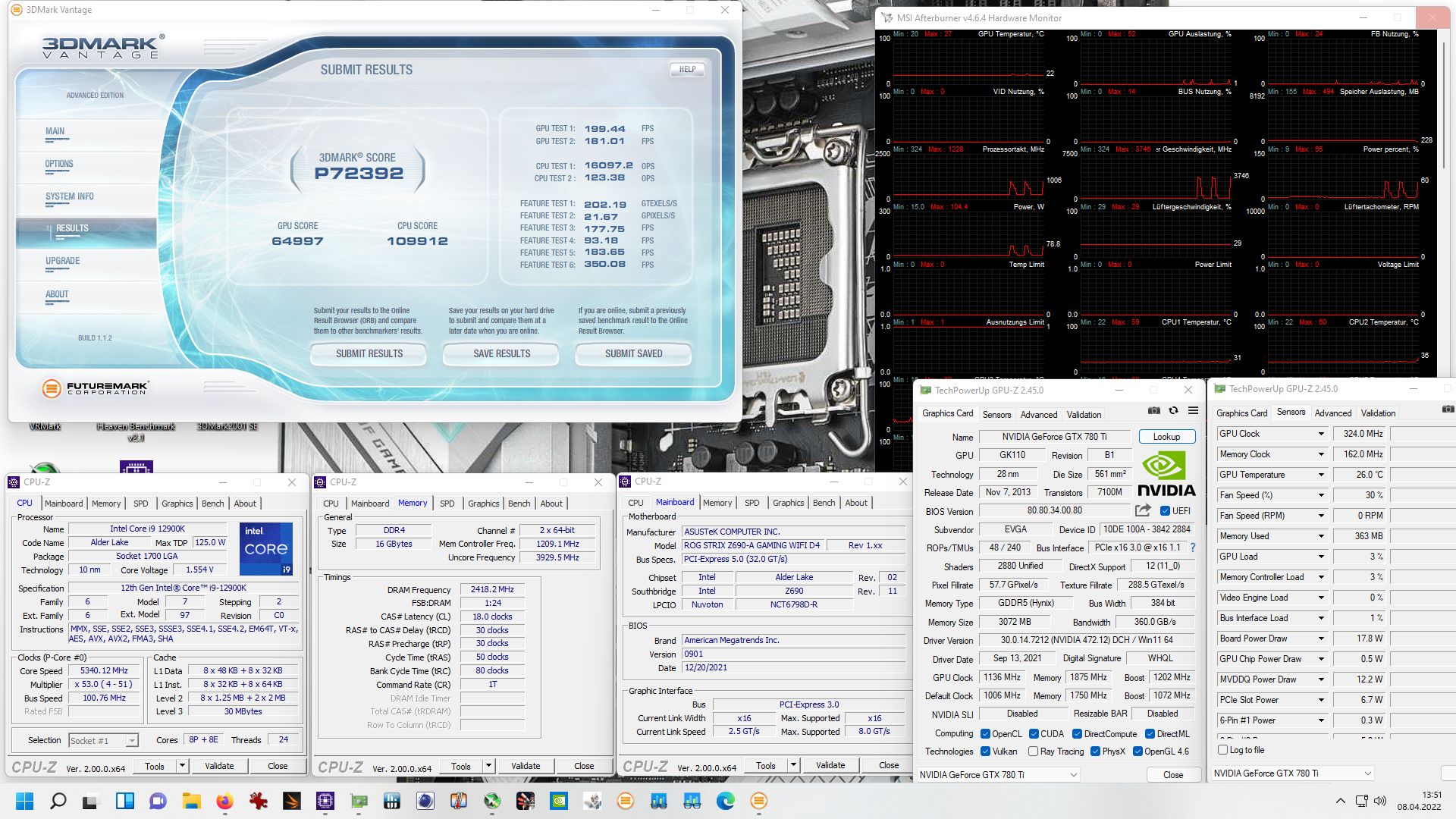Open the black-orange benchmark icon in the taskbar
This screenshot has height=819, width=1456.
291,801
